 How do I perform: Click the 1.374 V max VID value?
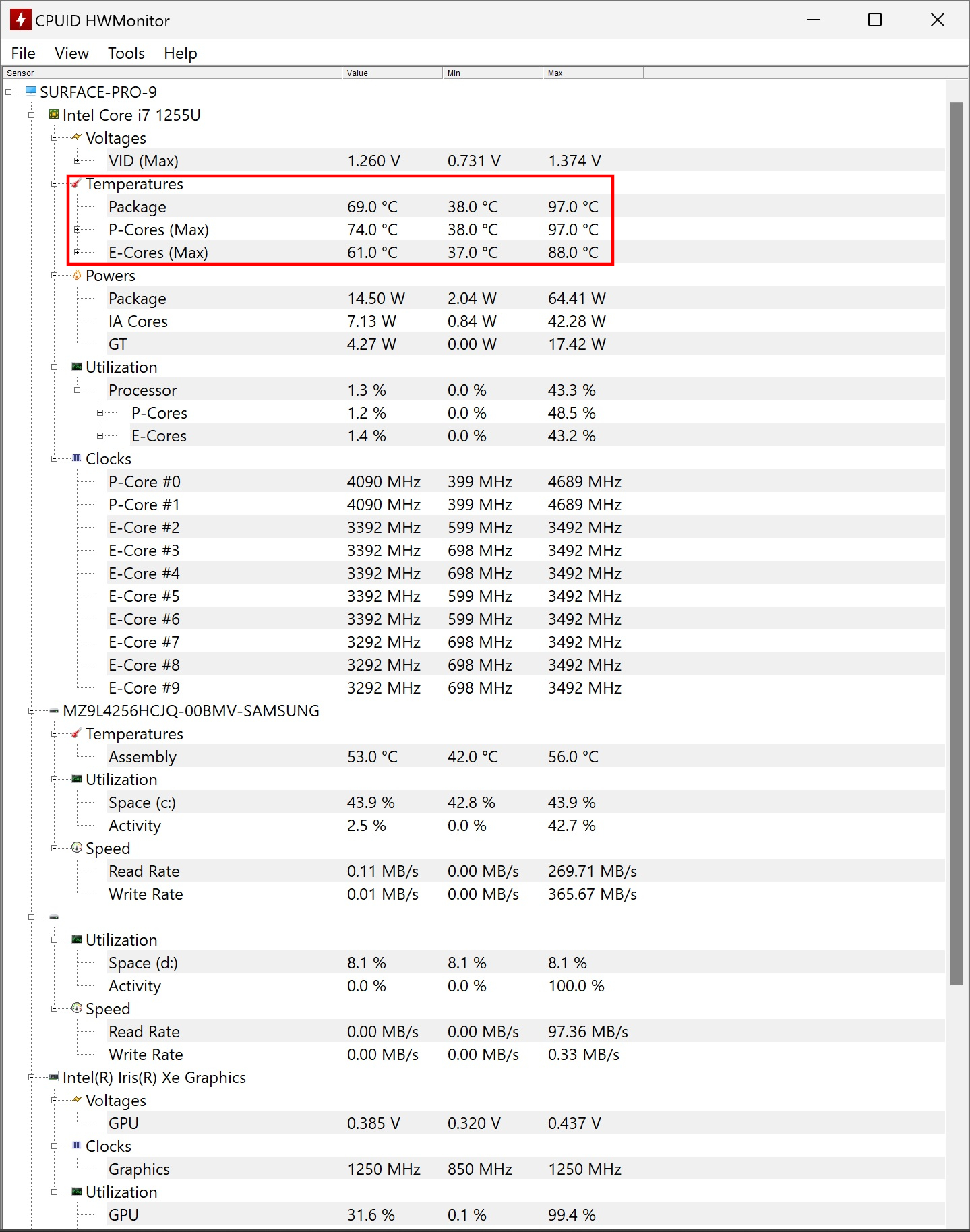click(x=574, y=160)
